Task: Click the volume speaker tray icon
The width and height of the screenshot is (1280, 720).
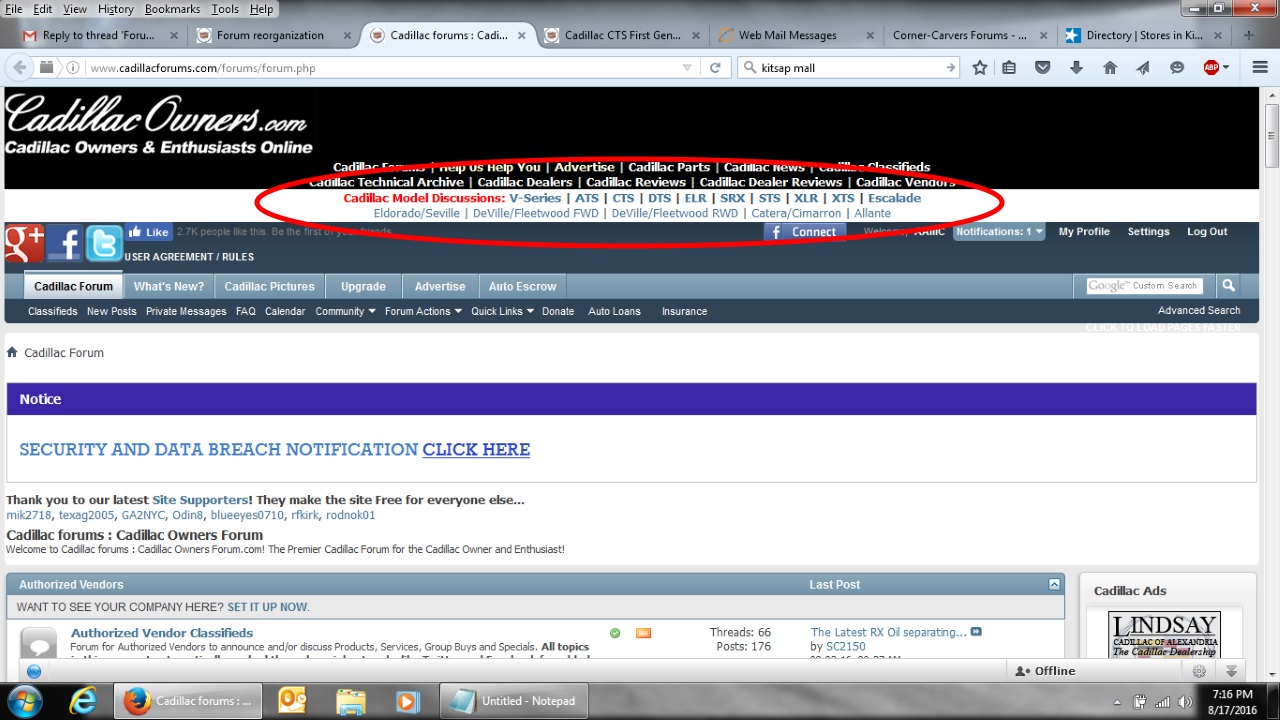Action: [1183, 702]
